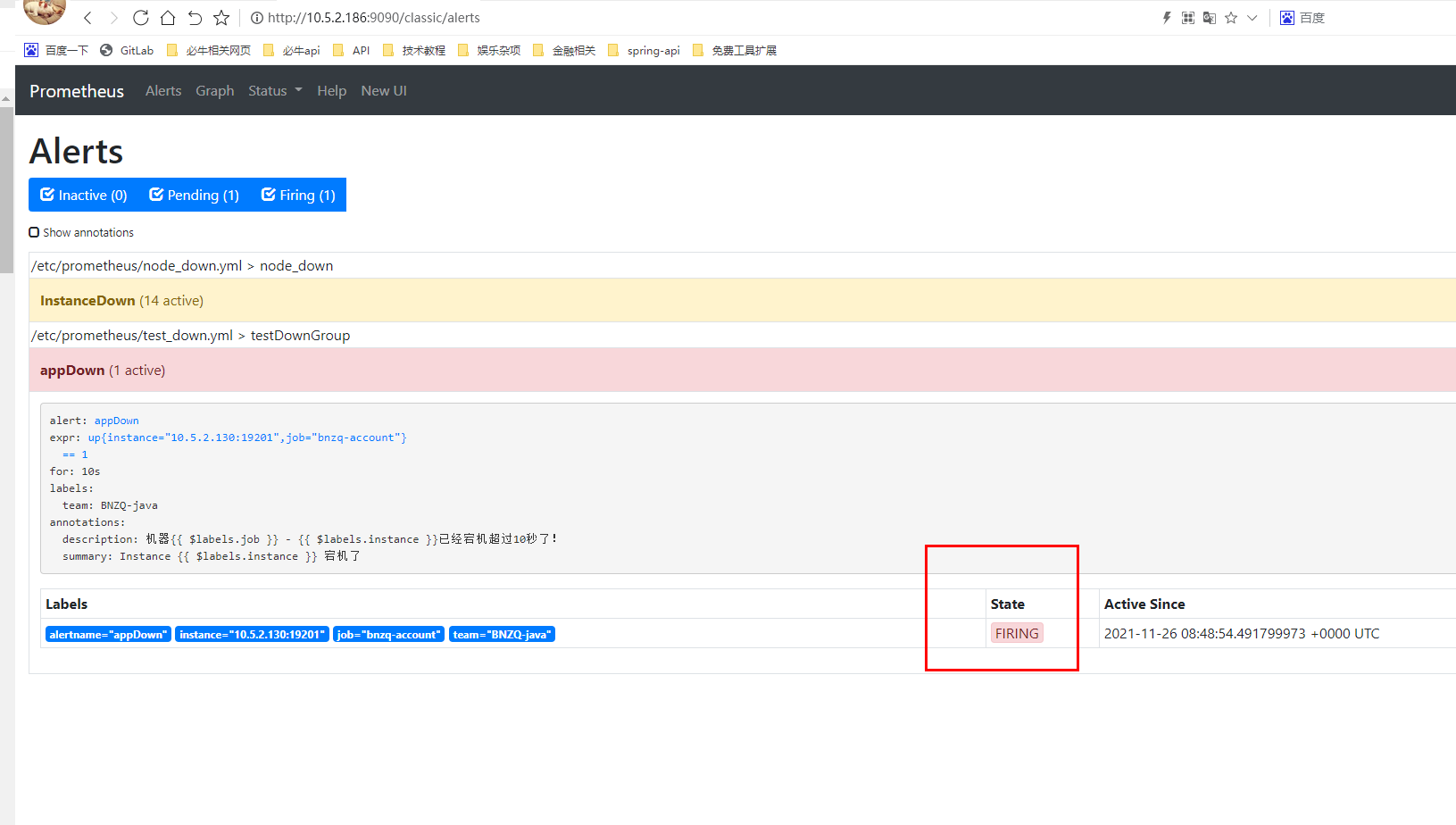This screenshot has width=1456, height=825.
Task: Click the node_down.yml rule file path
Action: click(137, 266)
